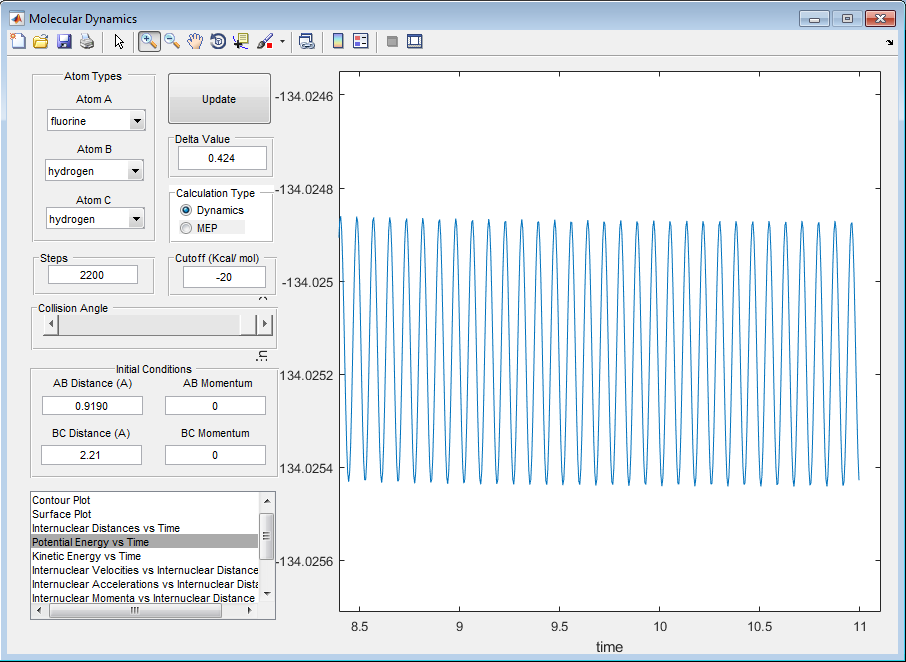Open the Atom C dropdown list
The image size is (906, 662).
point(137,219)
